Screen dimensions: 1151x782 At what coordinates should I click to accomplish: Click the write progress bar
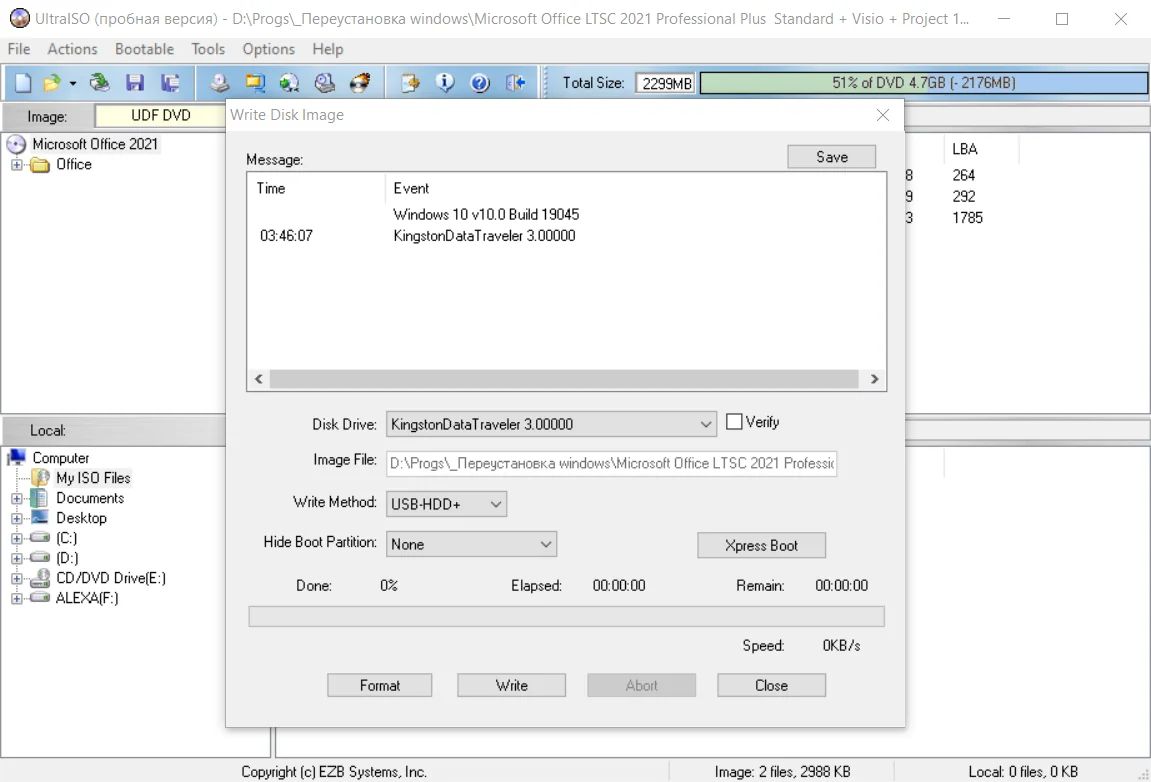point(566,616)
